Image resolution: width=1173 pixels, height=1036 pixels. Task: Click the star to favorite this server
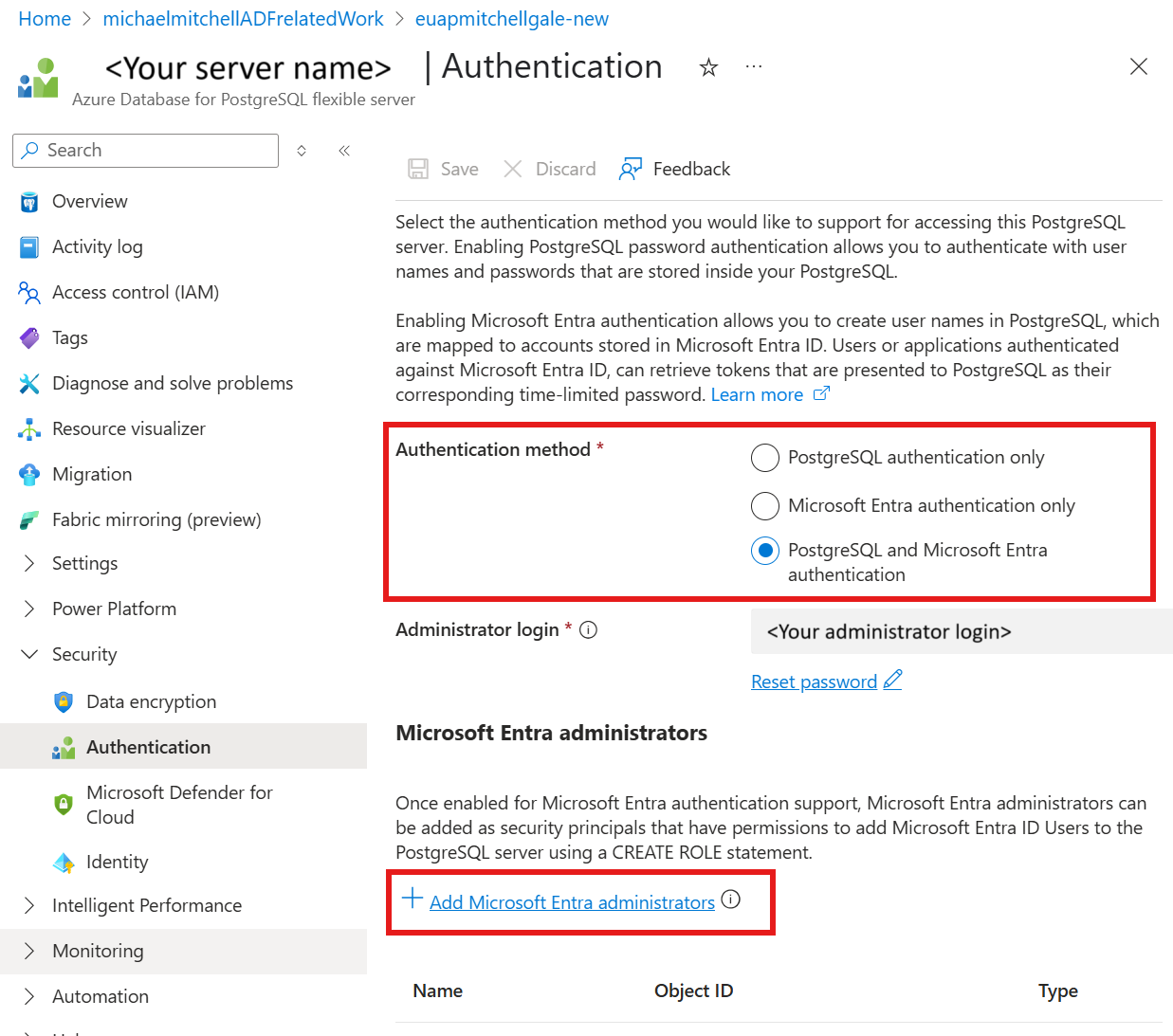[708, 67]
